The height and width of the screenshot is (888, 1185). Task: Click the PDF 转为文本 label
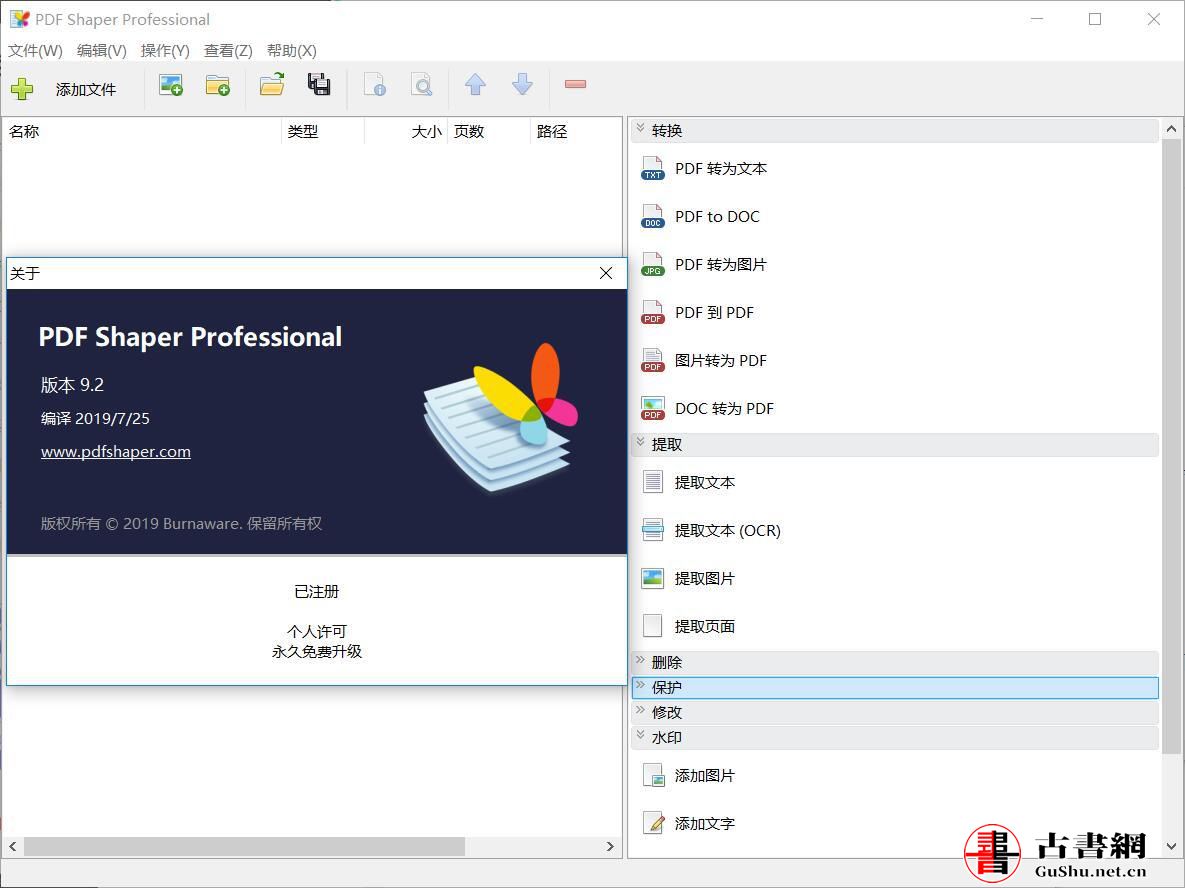pyautogui.click(x=721, y=169)
